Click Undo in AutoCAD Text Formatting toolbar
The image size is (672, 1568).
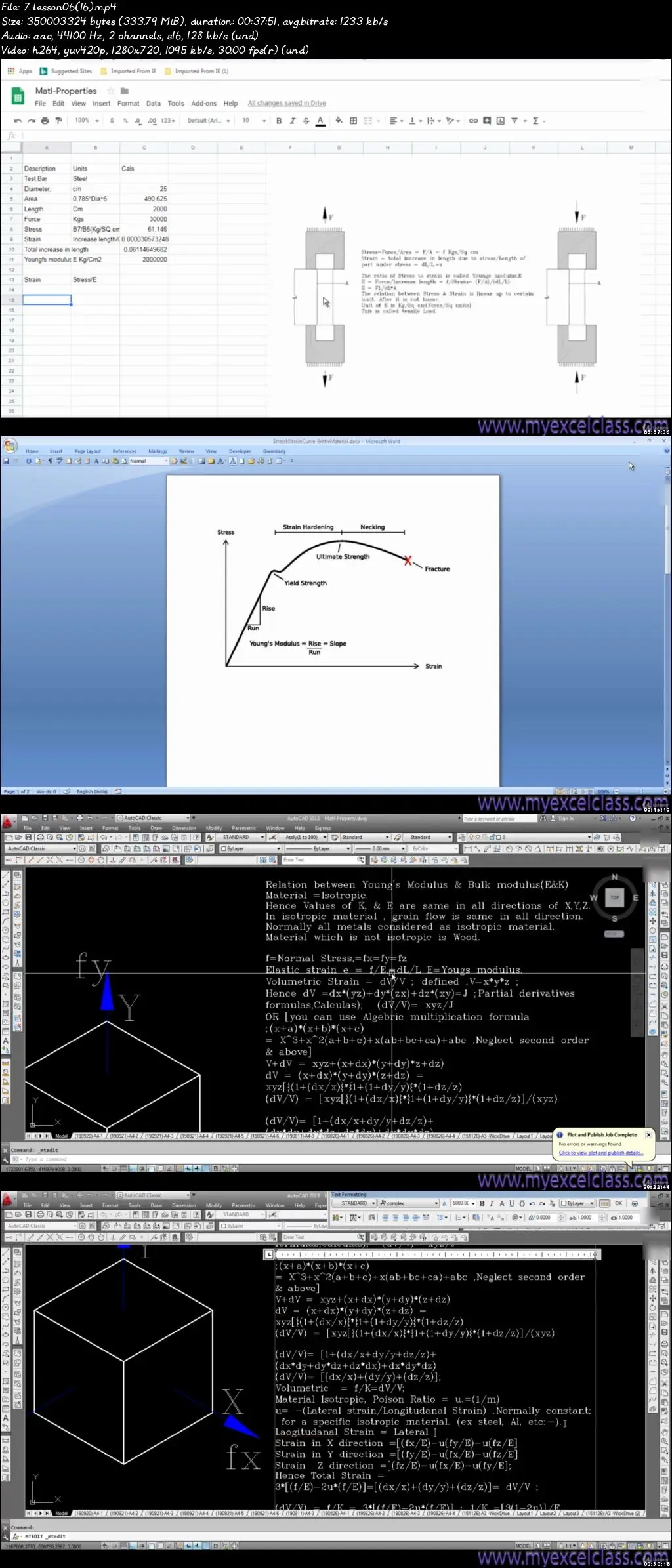pyautogui.click(x=532, y=1203)
